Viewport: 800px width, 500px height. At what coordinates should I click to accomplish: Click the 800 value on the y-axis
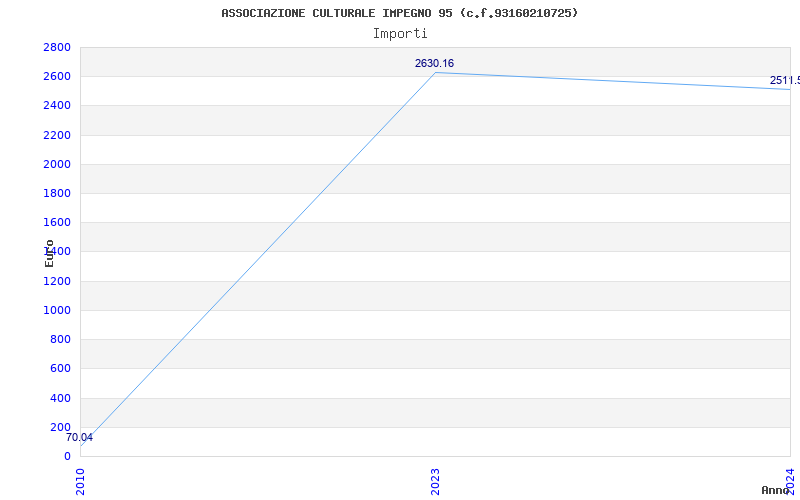pos(60,339)
